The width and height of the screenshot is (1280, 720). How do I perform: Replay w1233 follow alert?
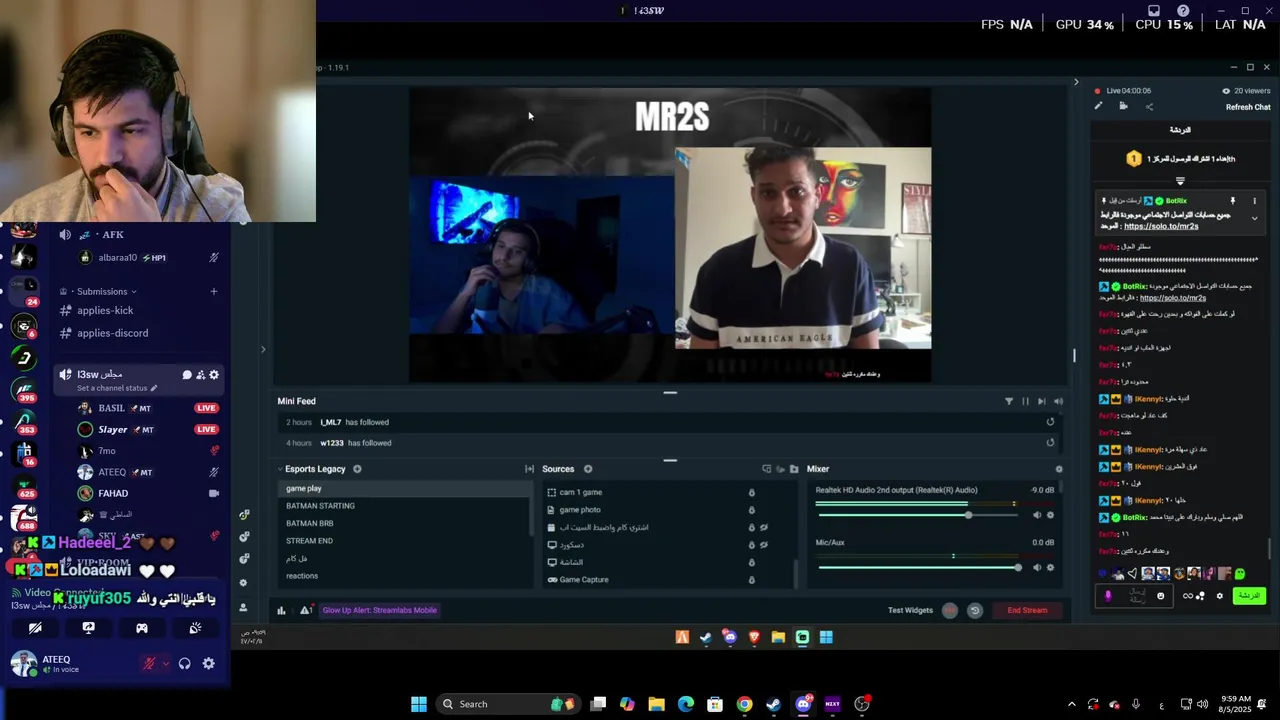[x=1050, y=443]
